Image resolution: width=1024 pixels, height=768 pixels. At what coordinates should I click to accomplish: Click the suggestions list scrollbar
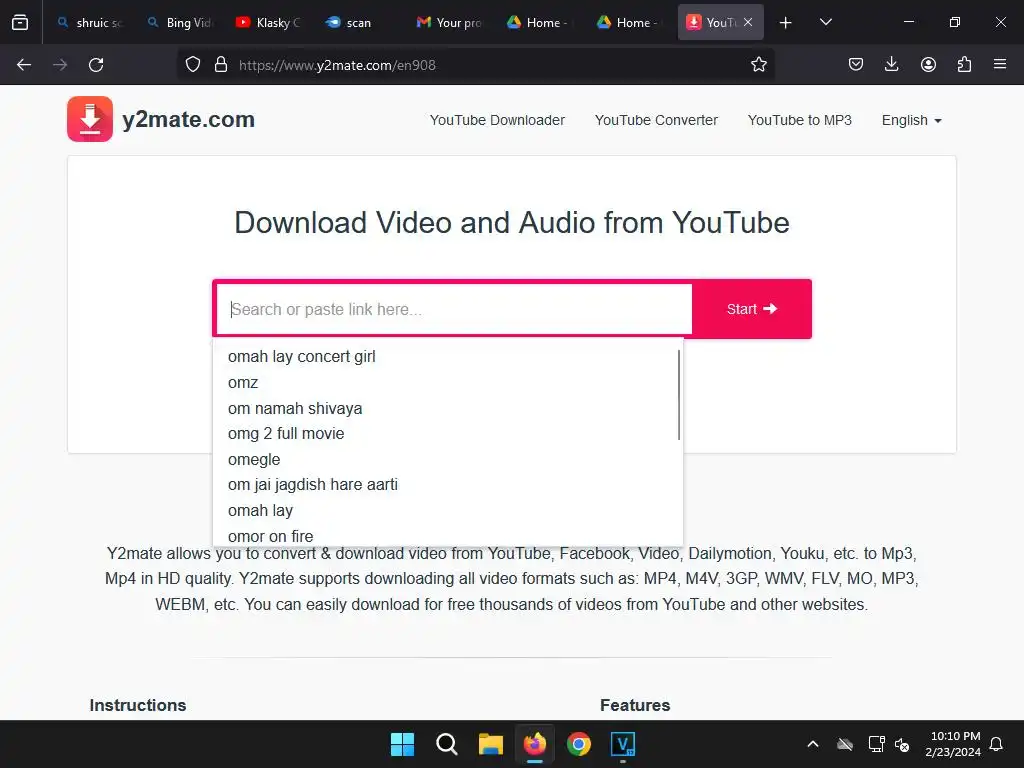pyautogui.click(x=679, y=394)
